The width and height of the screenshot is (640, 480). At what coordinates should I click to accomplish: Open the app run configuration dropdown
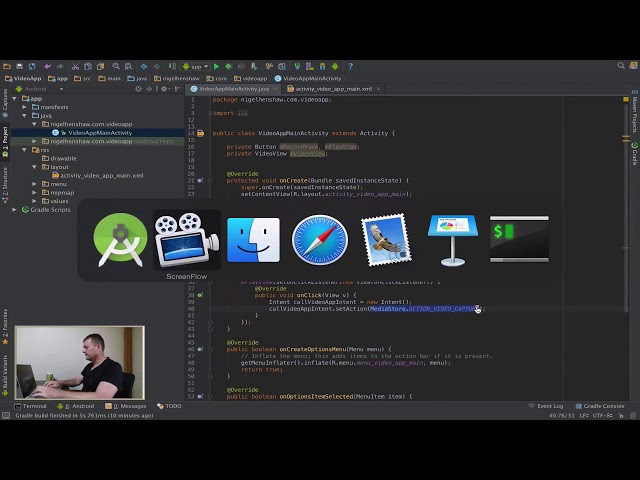195,67
